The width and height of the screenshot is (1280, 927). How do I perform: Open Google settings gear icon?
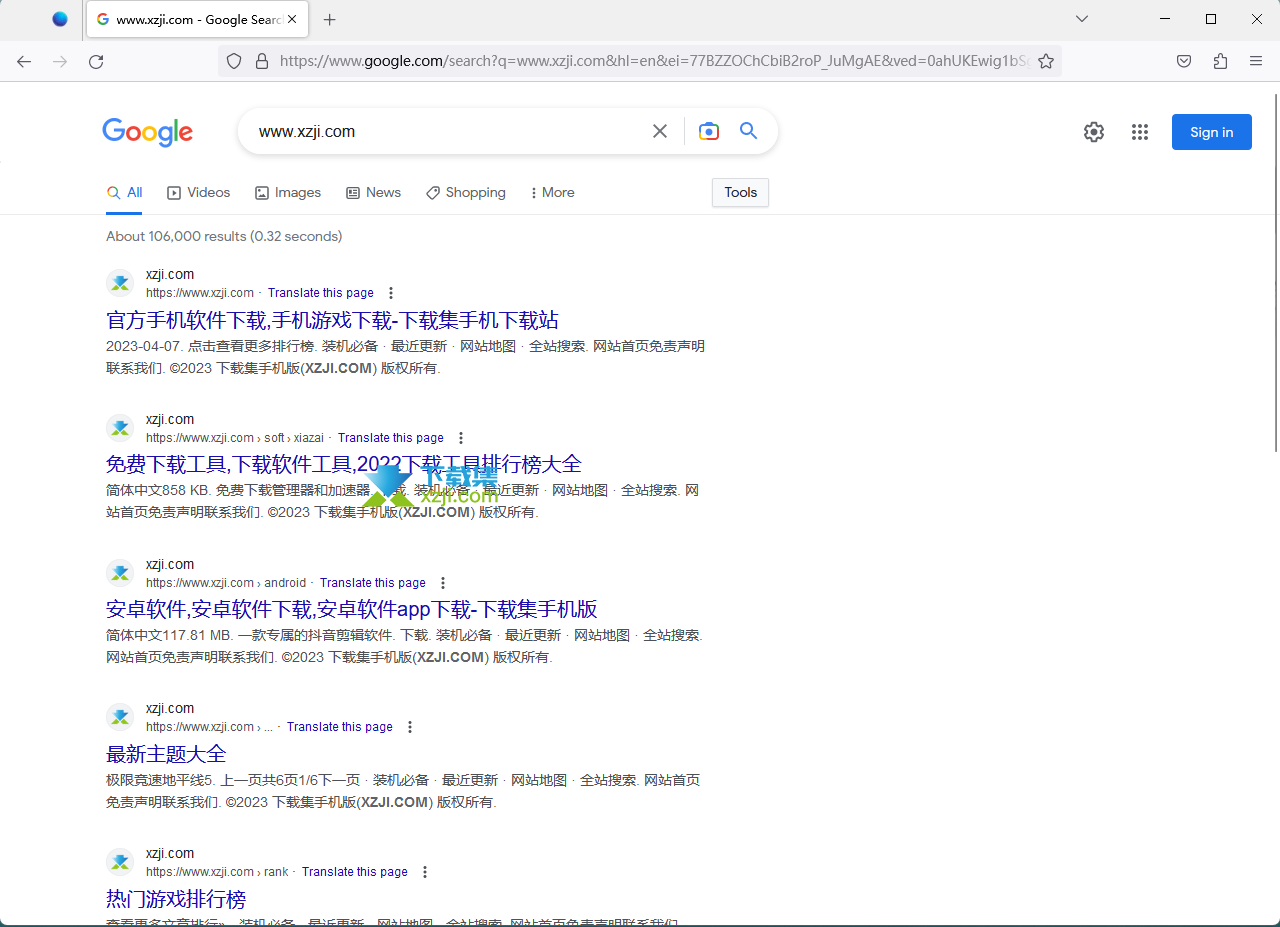click(1094, 132)
